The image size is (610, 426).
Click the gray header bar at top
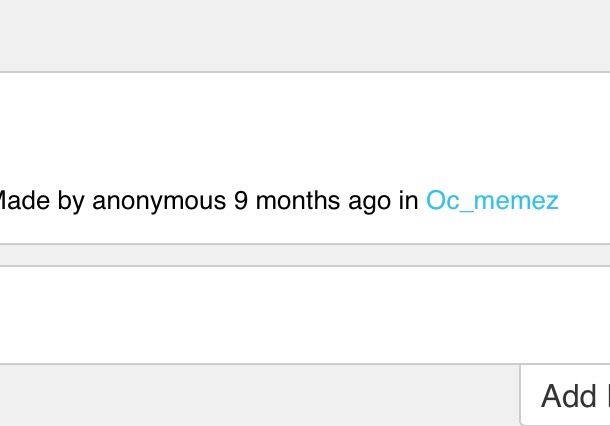coord(300,35)
